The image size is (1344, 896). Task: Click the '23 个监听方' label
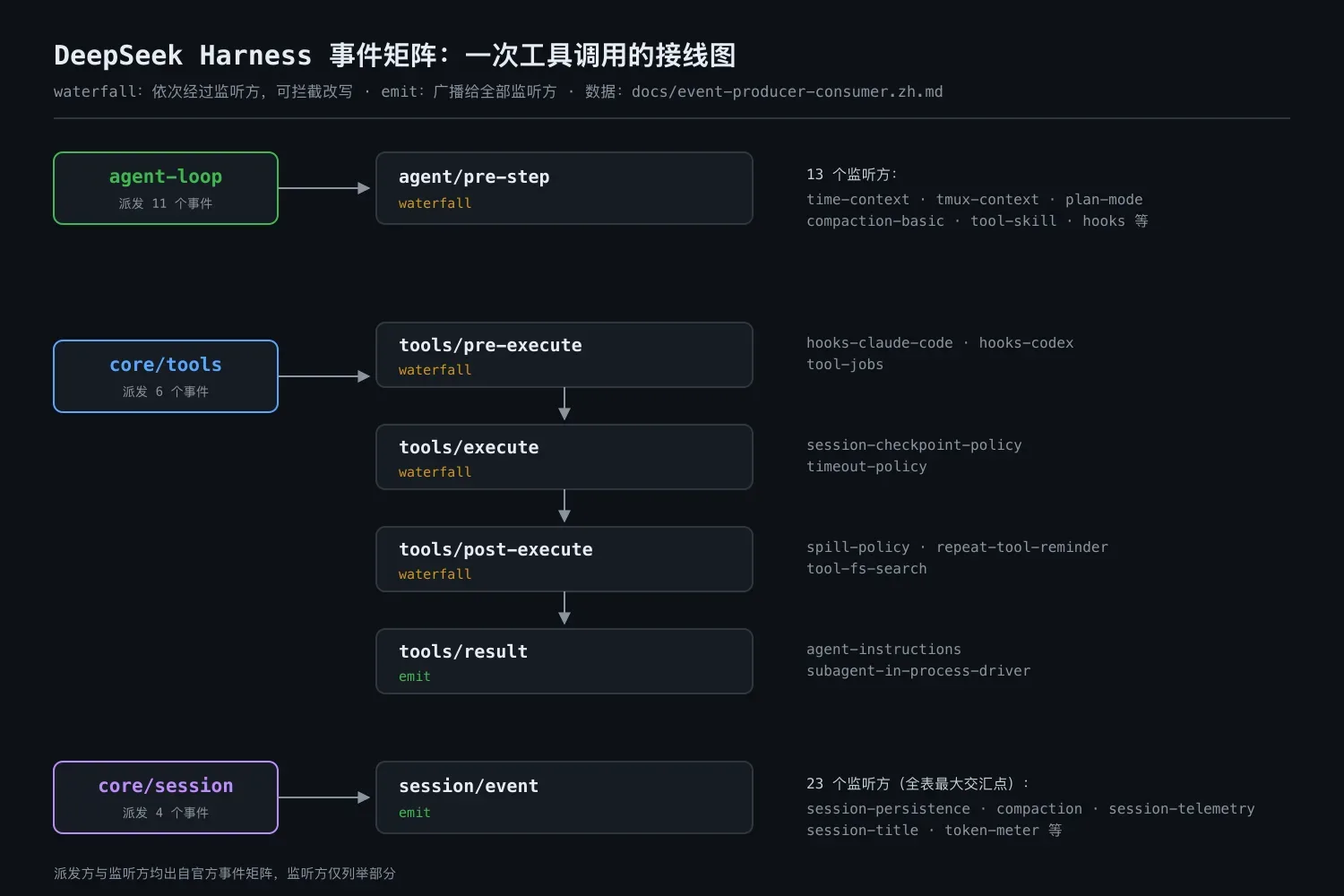click(849, 784)
